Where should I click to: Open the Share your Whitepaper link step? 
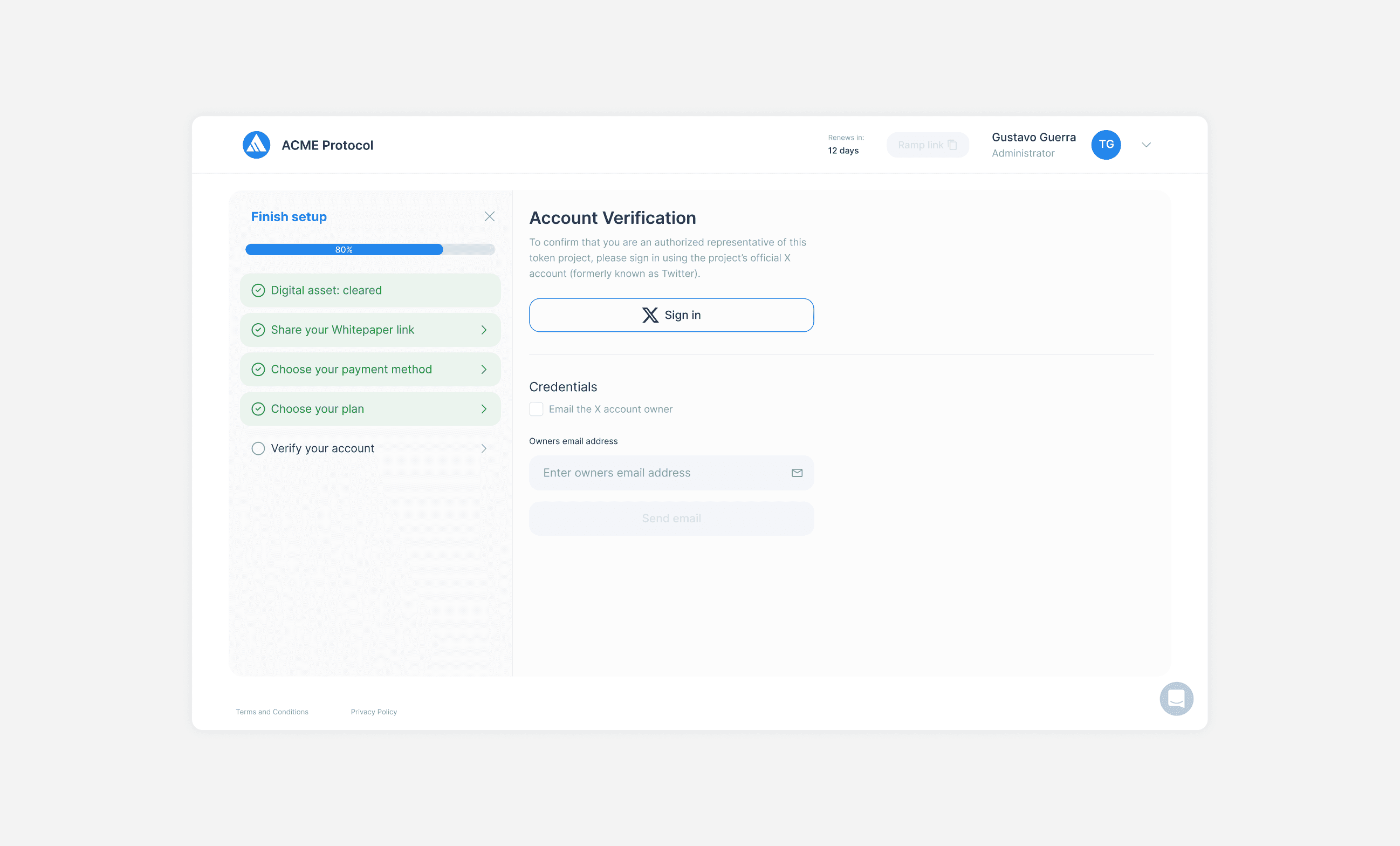pos(342,330)
